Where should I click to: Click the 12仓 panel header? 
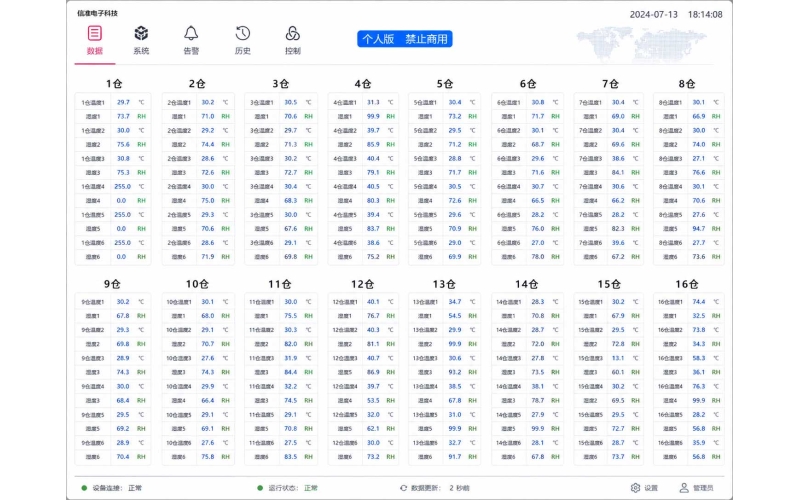click(362, 284)
